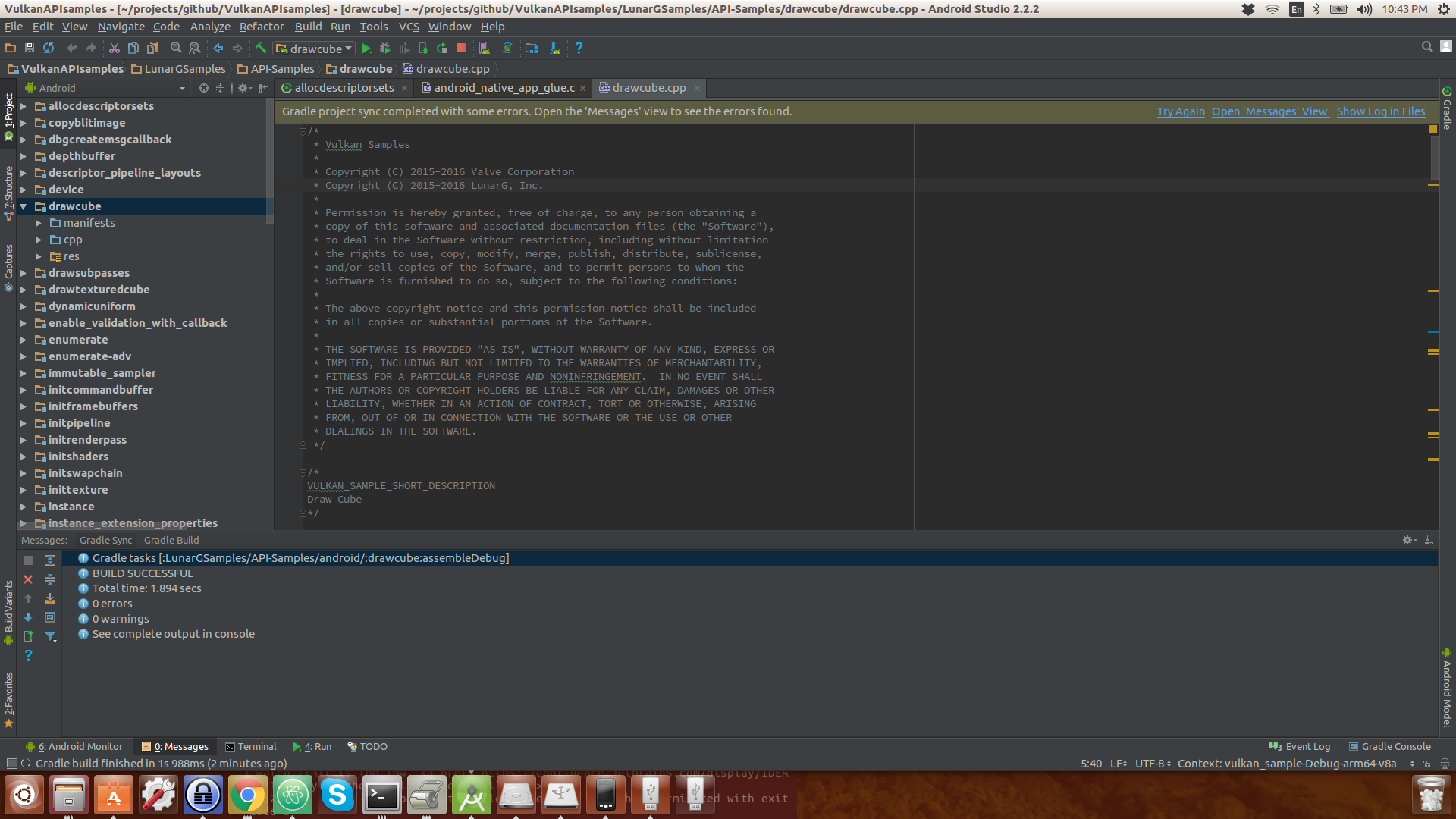This screenshot has width=1456, height=819.
Task: Collapse the drawcube tree node
Action: tap(24, 206)
